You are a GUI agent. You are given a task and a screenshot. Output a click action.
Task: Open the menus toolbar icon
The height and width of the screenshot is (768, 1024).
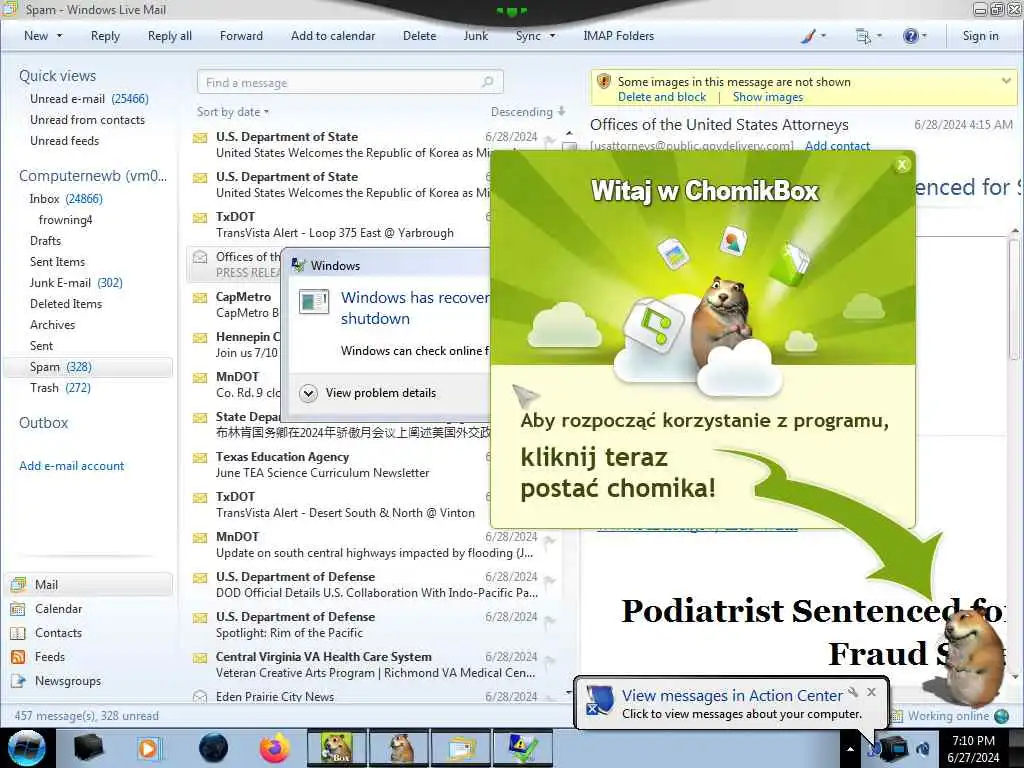pos(863,36)
